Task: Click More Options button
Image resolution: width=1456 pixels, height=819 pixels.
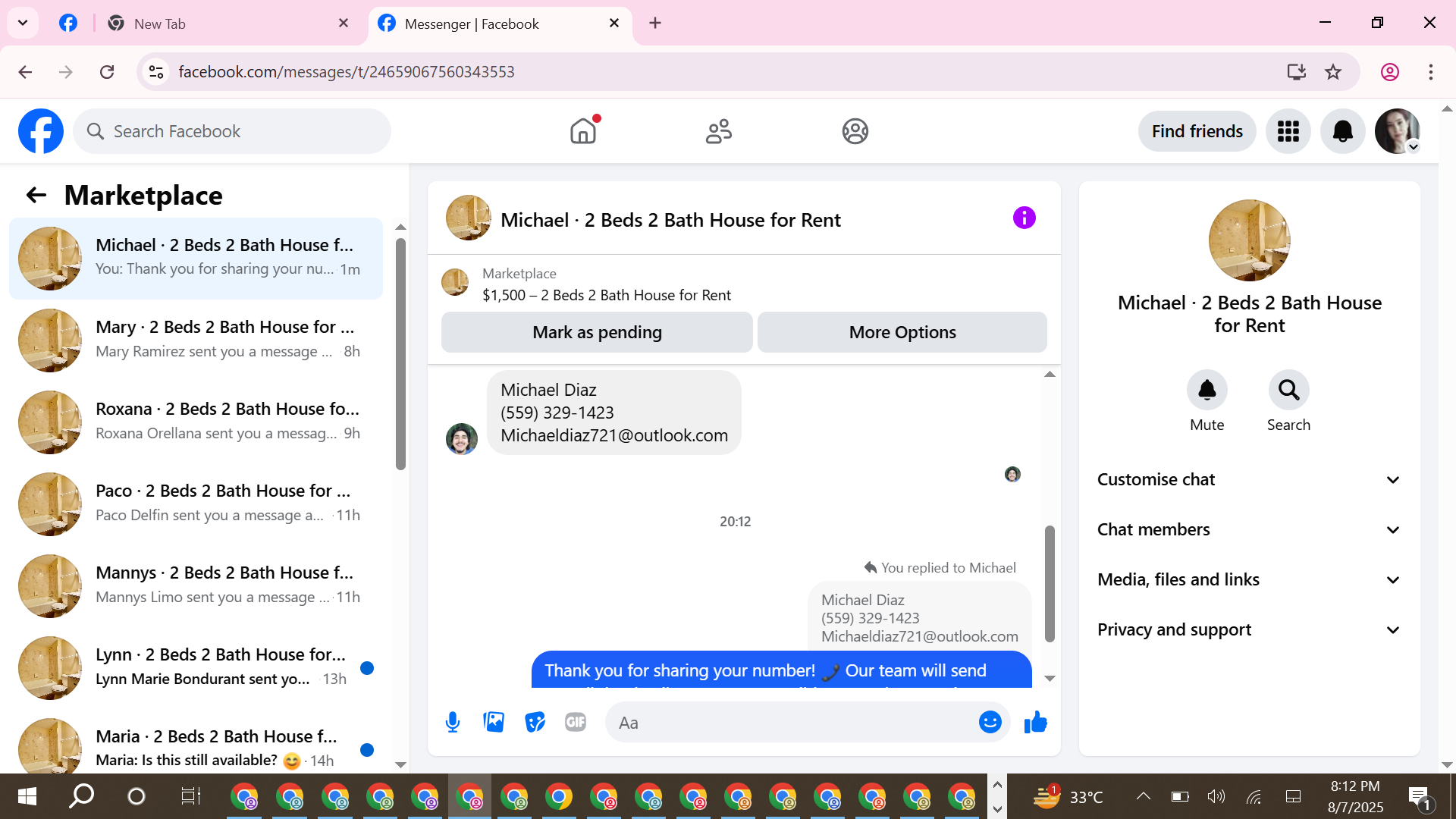Action: point(902,333)
